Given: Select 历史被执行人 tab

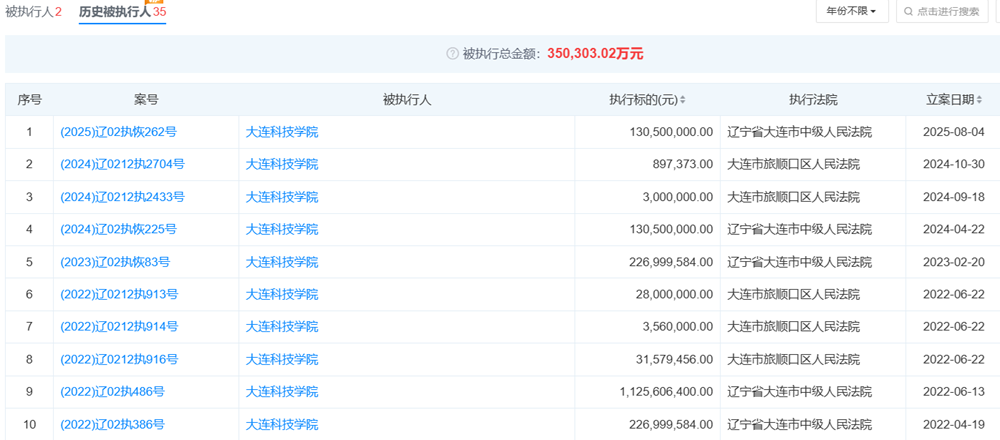Looking at the screenshot, I should 122,11.
